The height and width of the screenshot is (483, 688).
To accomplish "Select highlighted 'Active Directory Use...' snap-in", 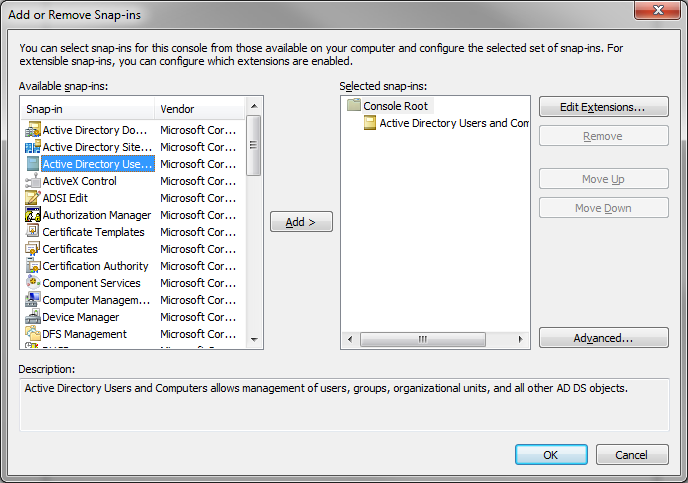I will pyautogui.click(x=97, y=164).
